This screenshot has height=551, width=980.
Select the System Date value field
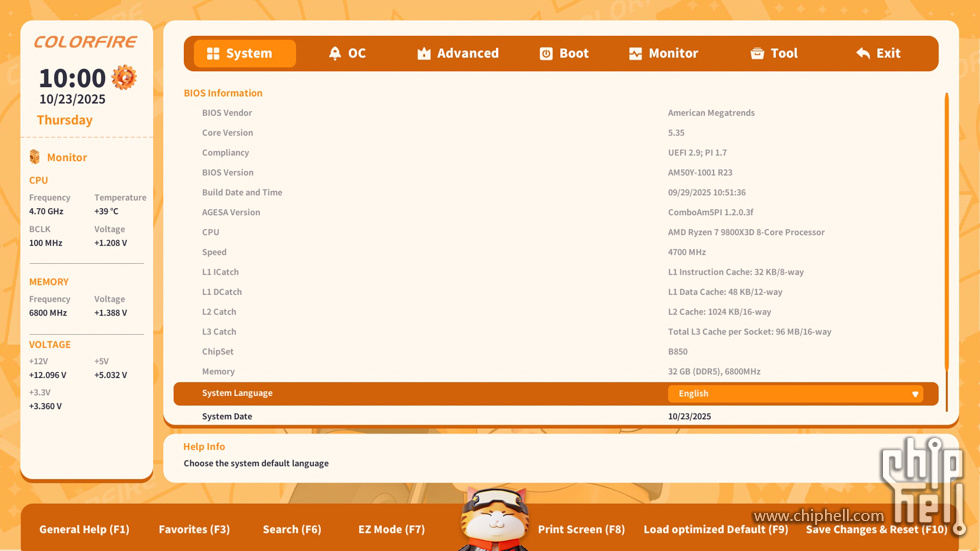(x=690, y=416)
